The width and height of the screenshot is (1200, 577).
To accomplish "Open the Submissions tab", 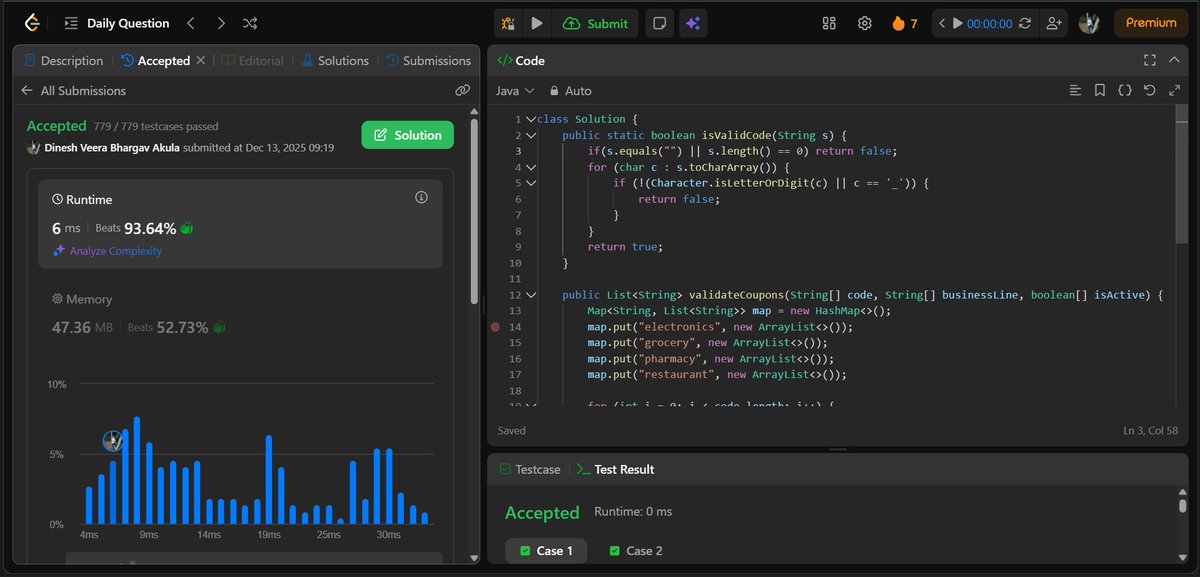I will 427,61.
